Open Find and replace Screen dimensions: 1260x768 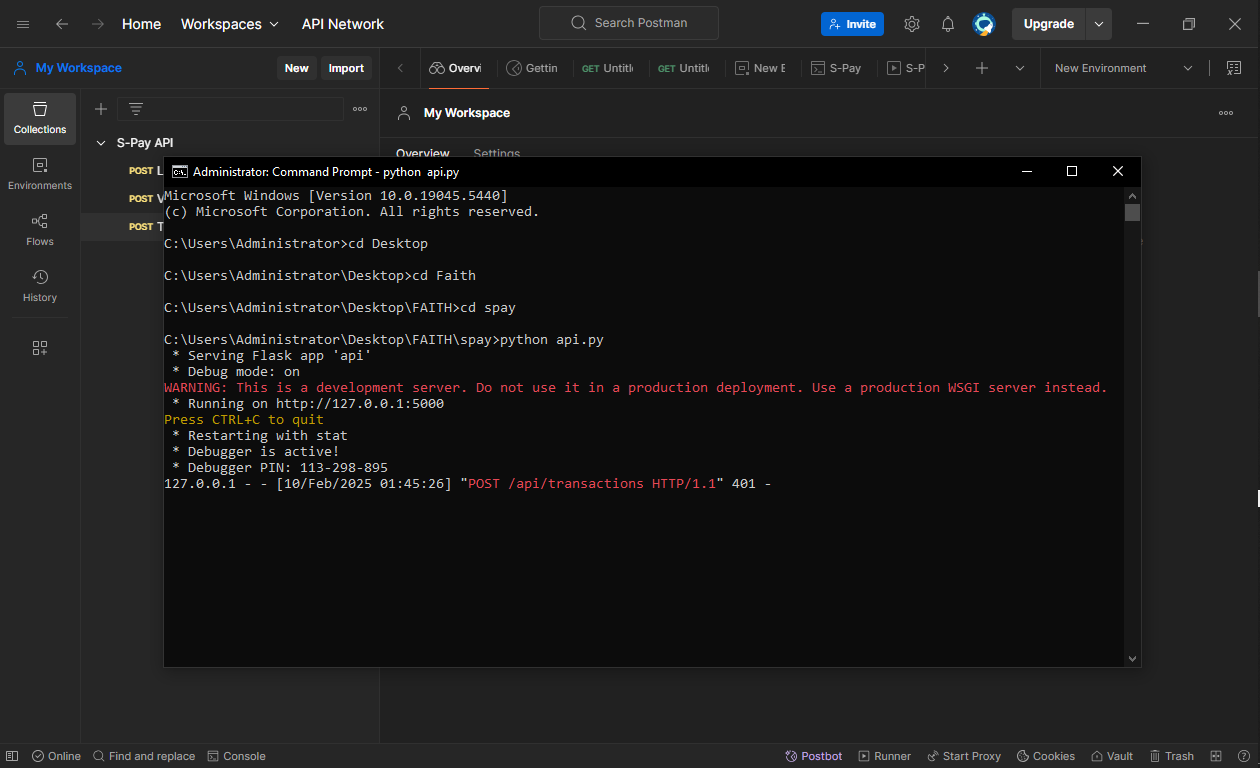144,756
